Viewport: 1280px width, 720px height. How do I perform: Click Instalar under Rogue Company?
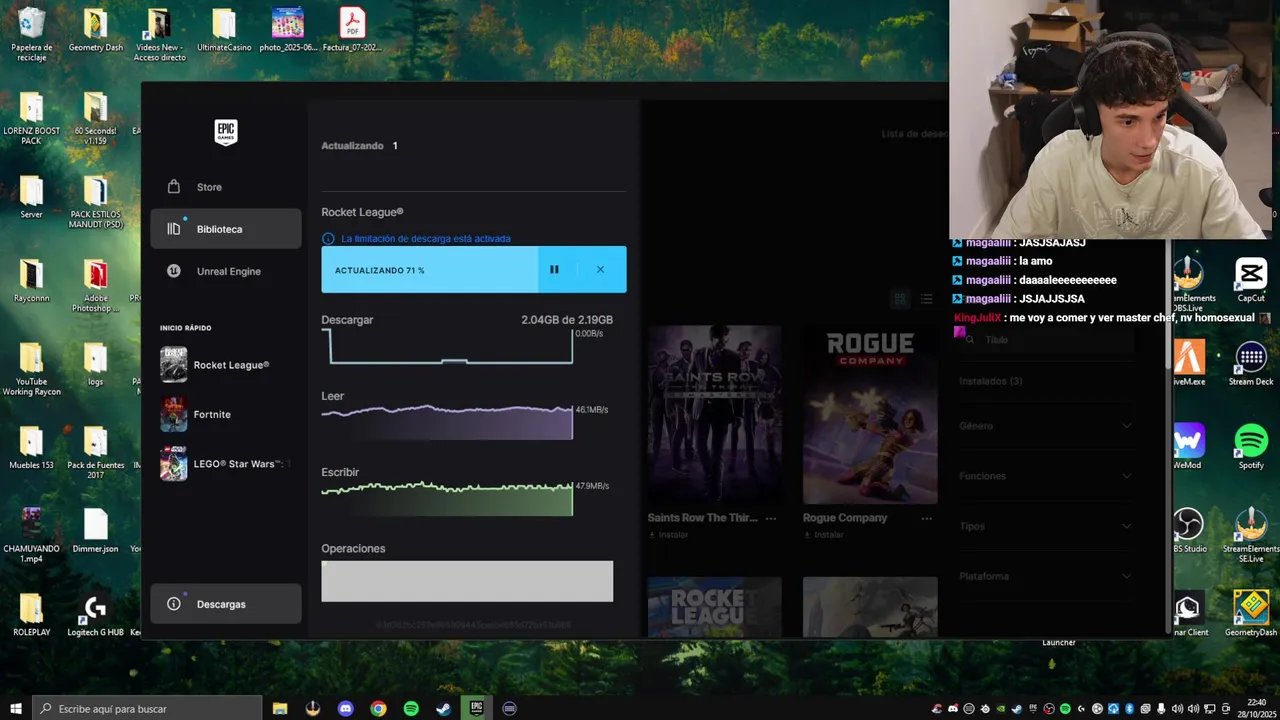pyautogui.click(x=825, y=535)
